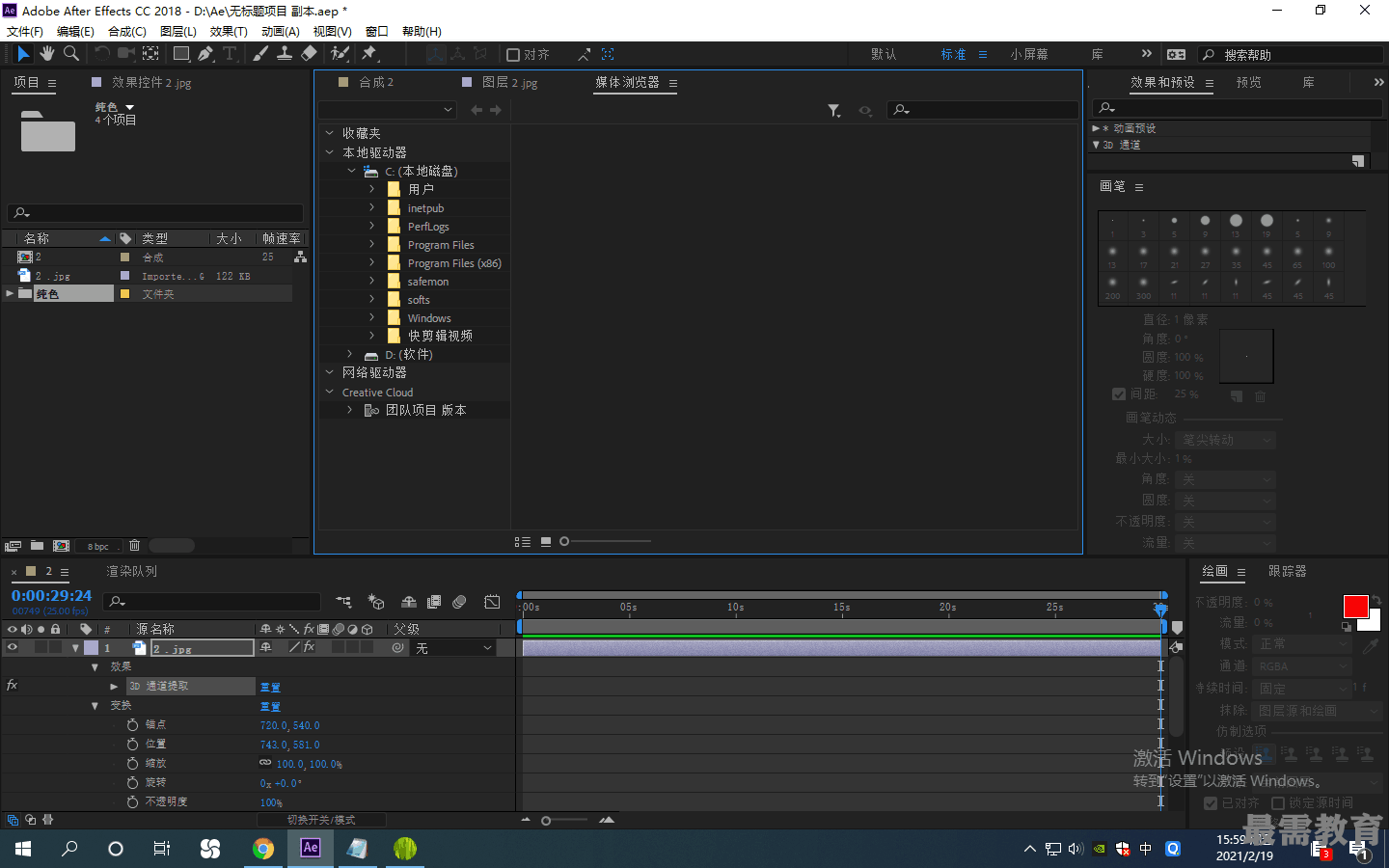The image size is (1389, 868).
Task: Delete selected project item with trash icon
Action: click(x=134, y=546)
